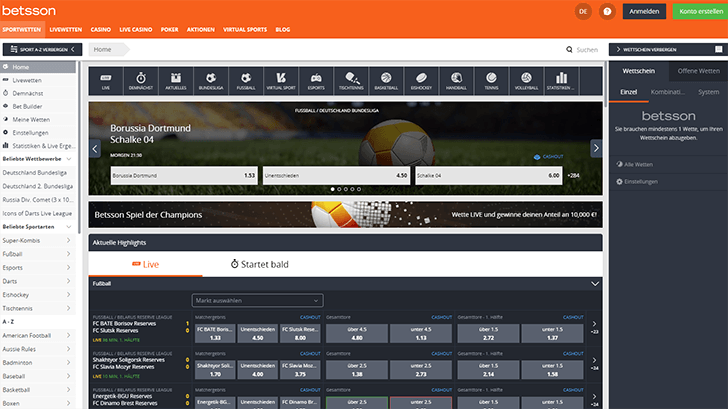Image resolution: width=728 pixels, height=409 pixels.
Task: Switch to the Offene Wetten tab
Action: click(x=698, y=71)
